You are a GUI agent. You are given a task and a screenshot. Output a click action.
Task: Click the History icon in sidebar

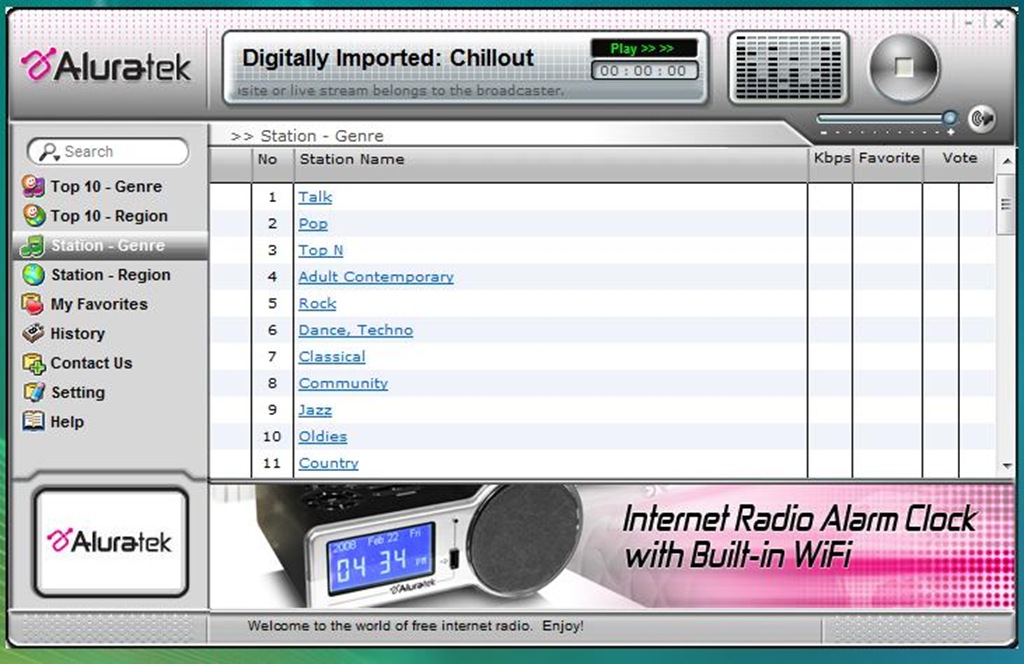point(34,333)
